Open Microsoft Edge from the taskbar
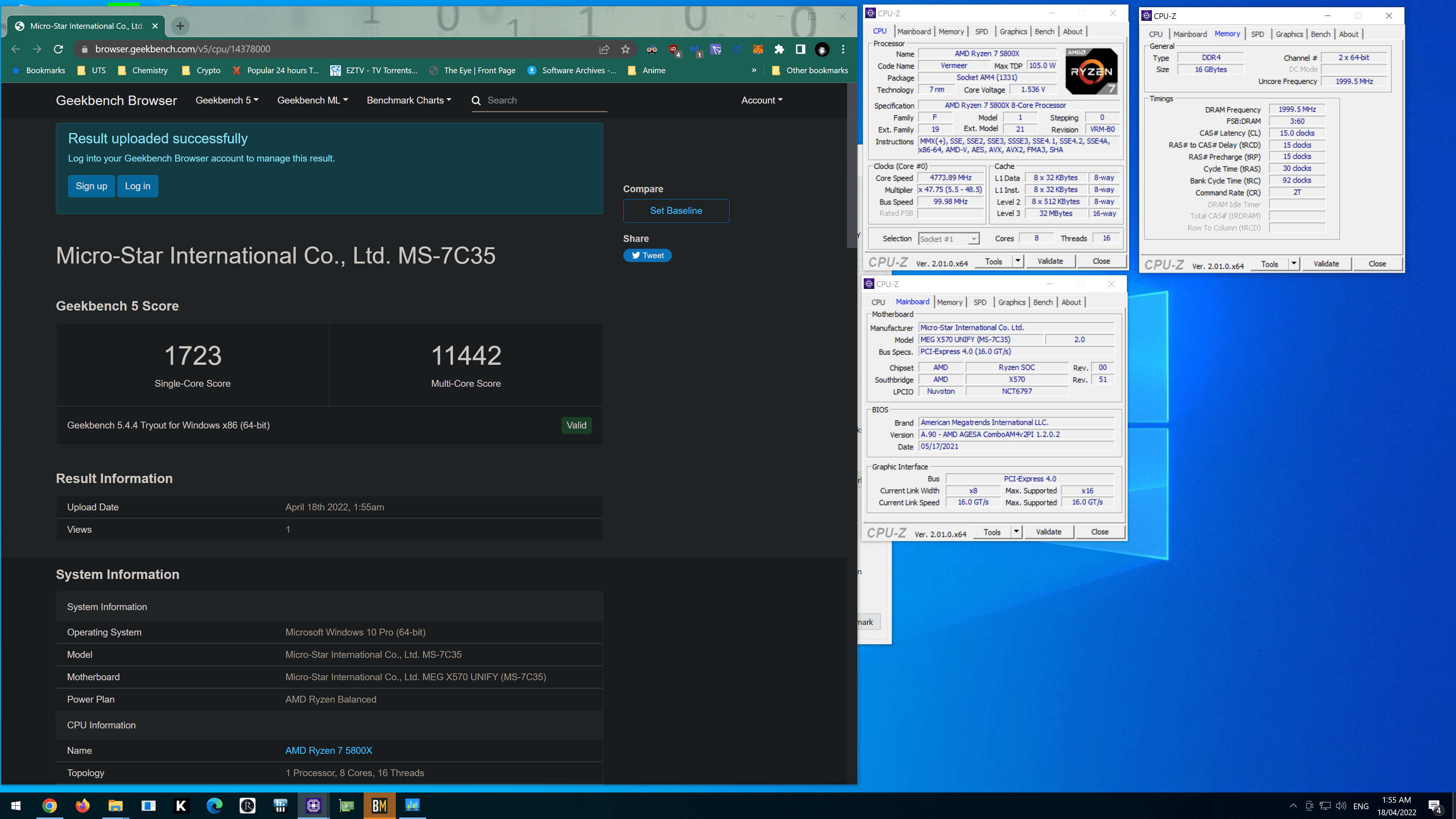This screenshot has height=819, width=1456. [214, 805]
